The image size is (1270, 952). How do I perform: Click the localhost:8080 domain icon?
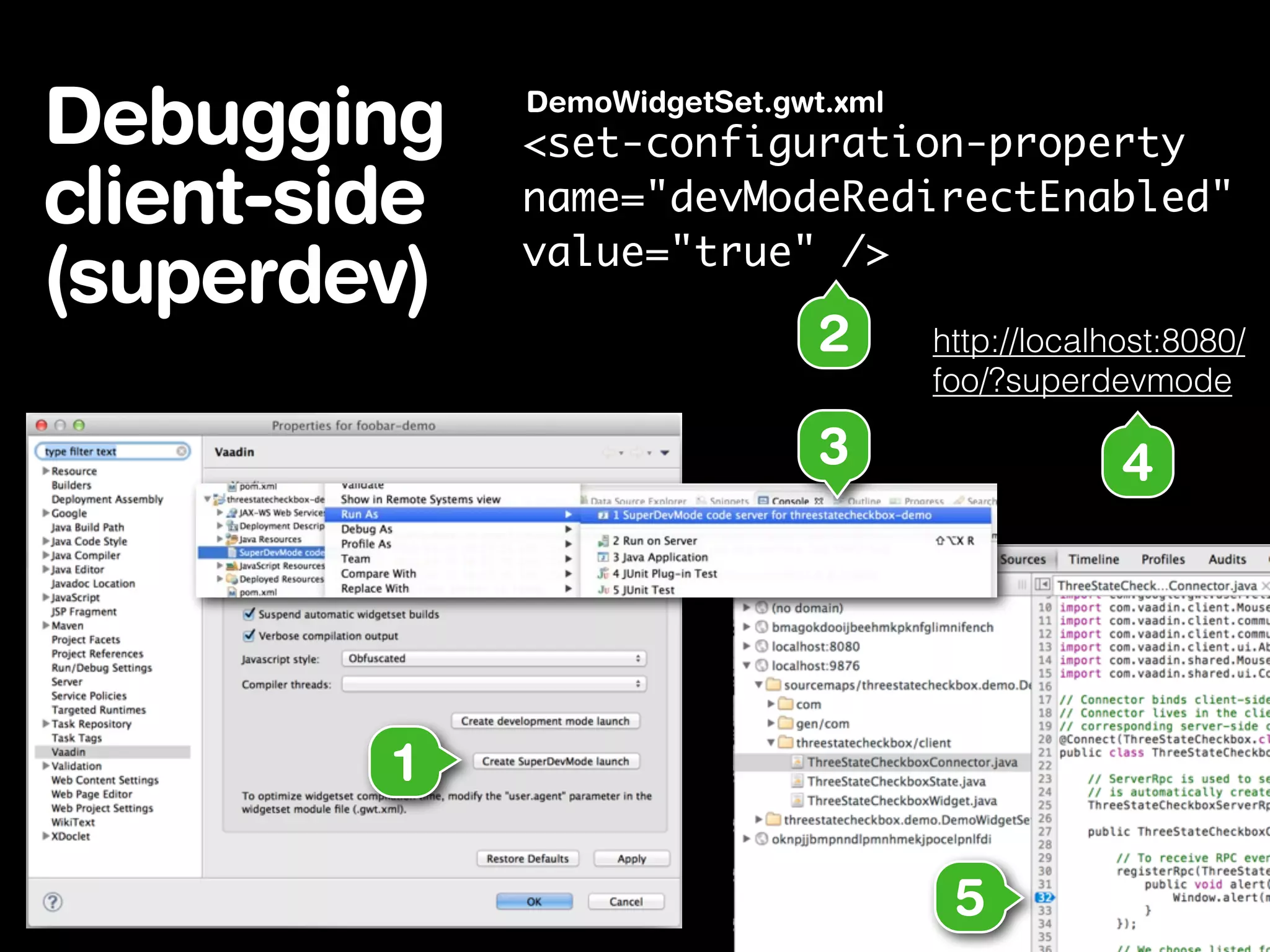(762, 646)
